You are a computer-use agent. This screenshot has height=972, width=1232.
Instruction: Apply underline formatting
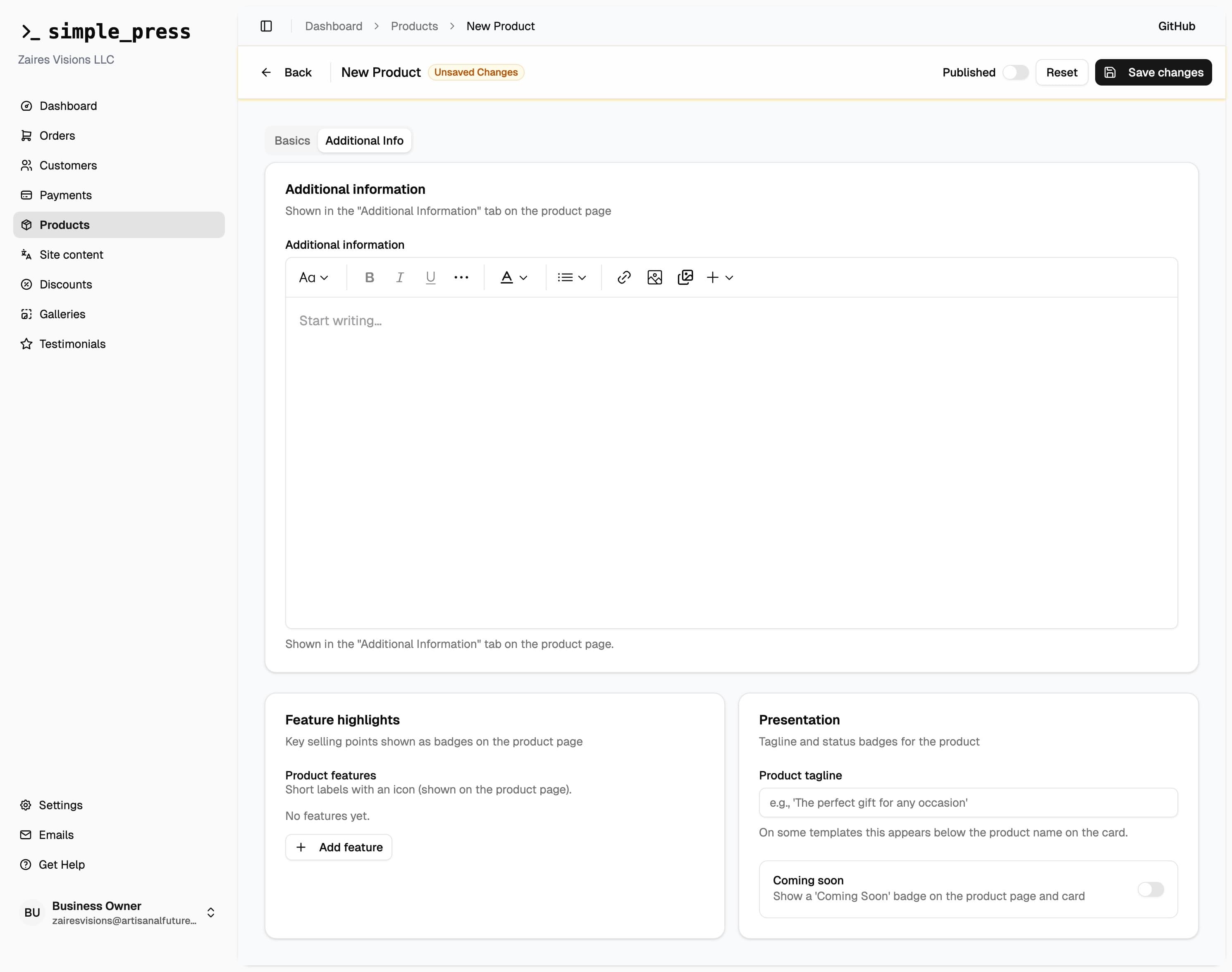click(430, 277)
